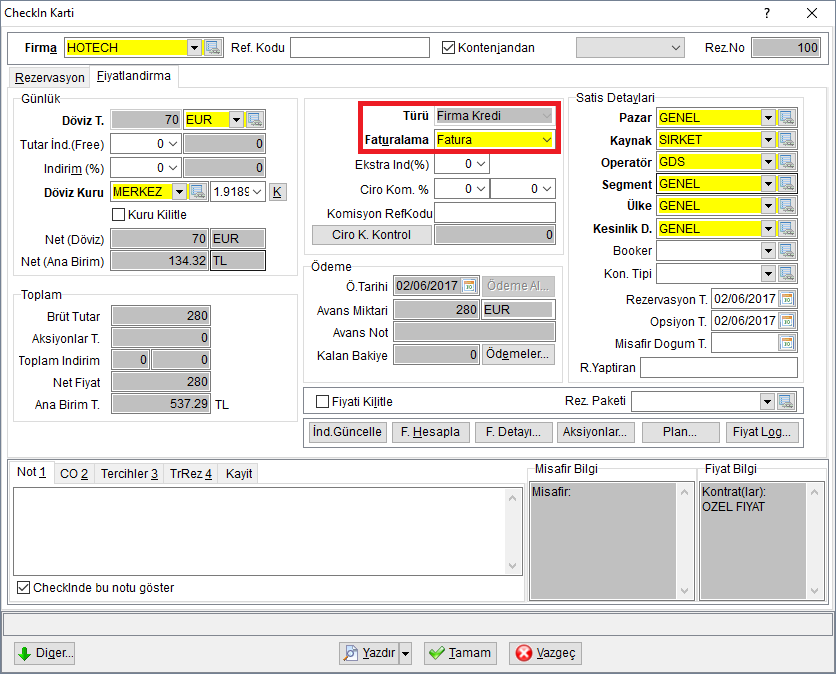The width and height of the screenshot is (836, 674).
Task: Toggle the Kontenjandan checkbox
Action: (448, 48)
